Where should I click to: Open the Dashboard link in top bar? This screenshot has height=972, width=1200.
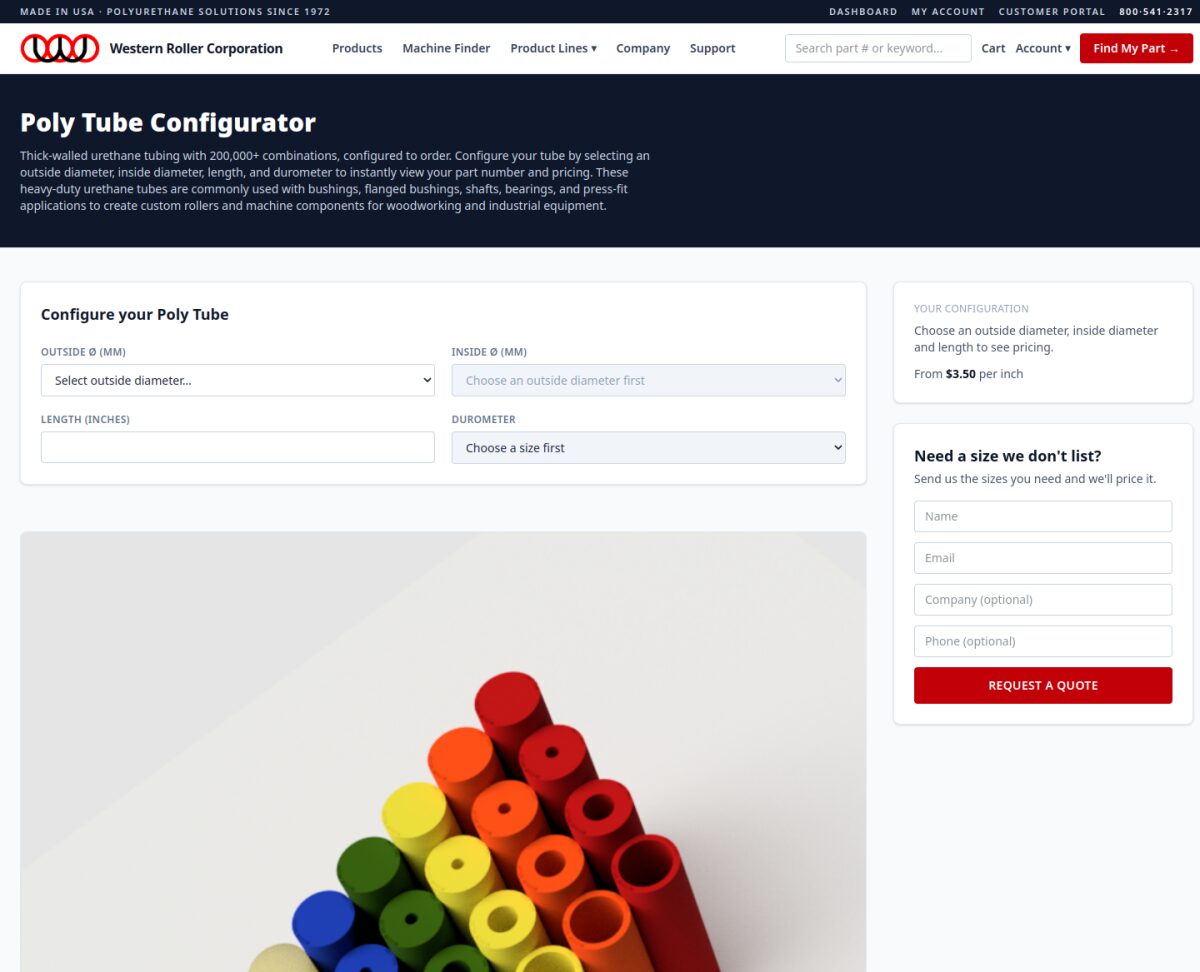tap(863, 12)
